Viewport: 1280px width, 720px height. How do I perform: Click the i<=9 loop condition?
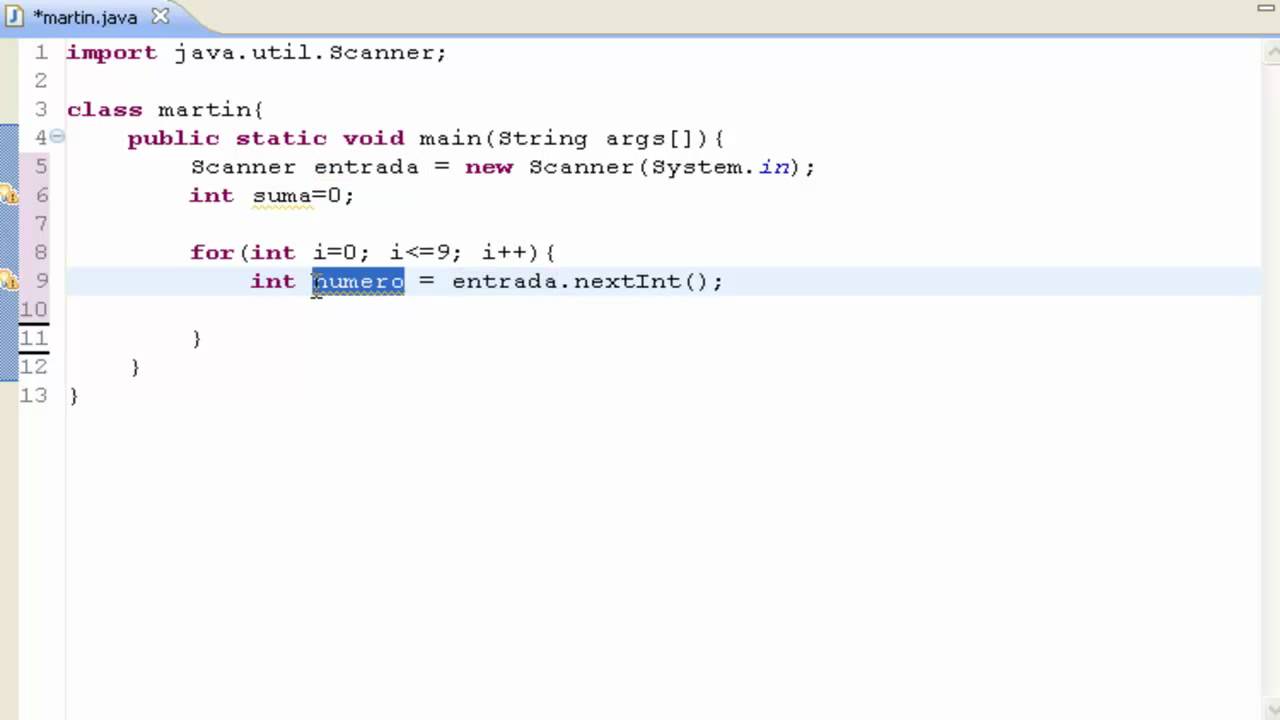tap(420, 253)
